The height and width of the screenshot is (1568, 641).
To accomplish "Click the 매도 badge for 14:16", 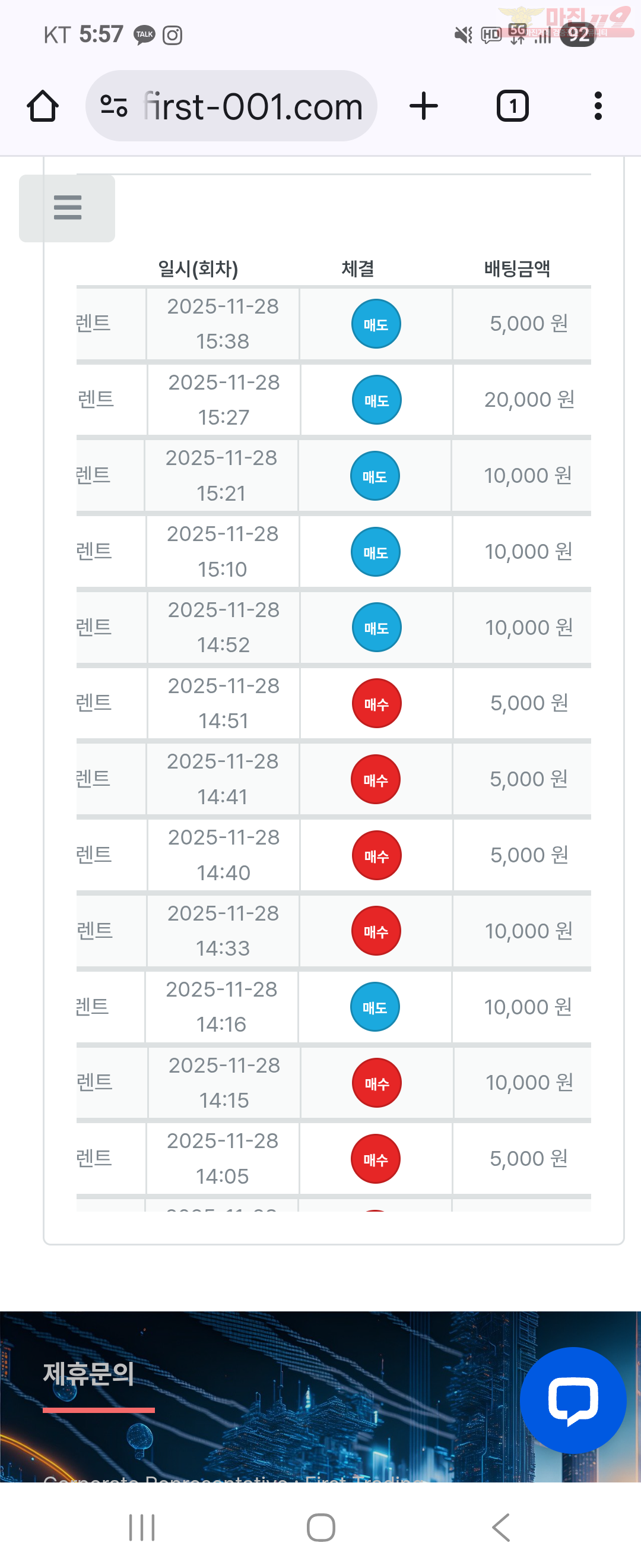I will [x=375, y=1007].
